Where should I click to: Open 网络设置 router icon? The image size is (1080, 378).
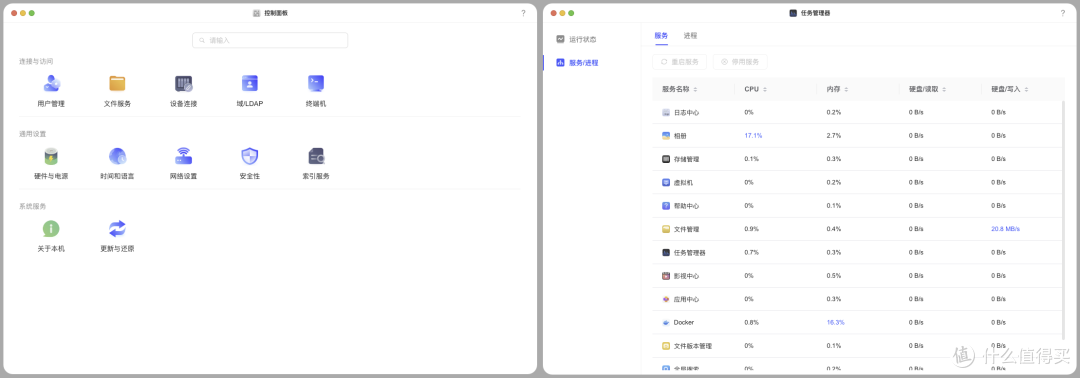pyautogui.click(x=183, y=156)
